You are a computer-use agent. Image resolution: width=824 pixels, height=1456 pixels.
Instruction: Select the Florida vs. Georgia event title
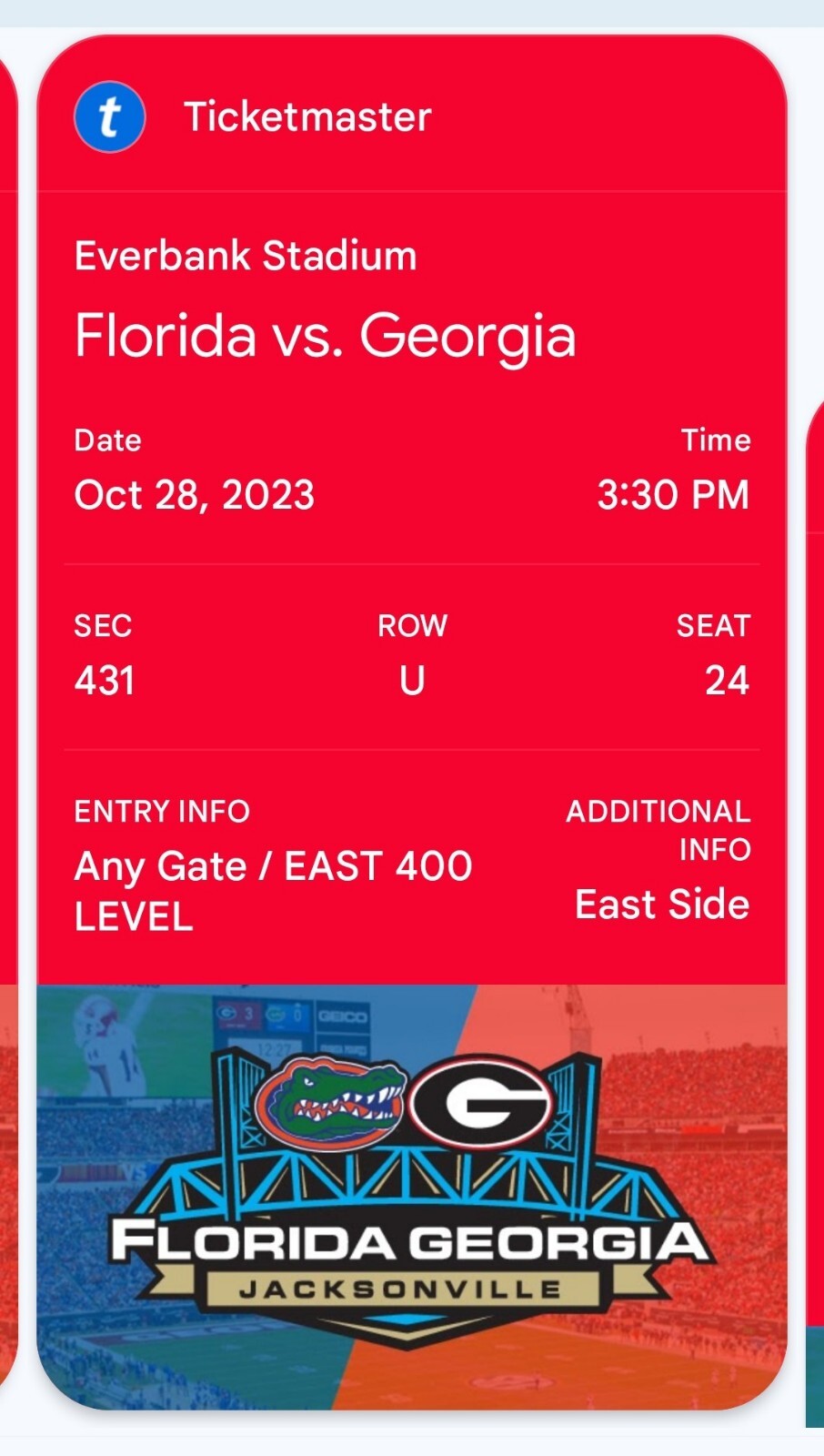tap(326, 336)
